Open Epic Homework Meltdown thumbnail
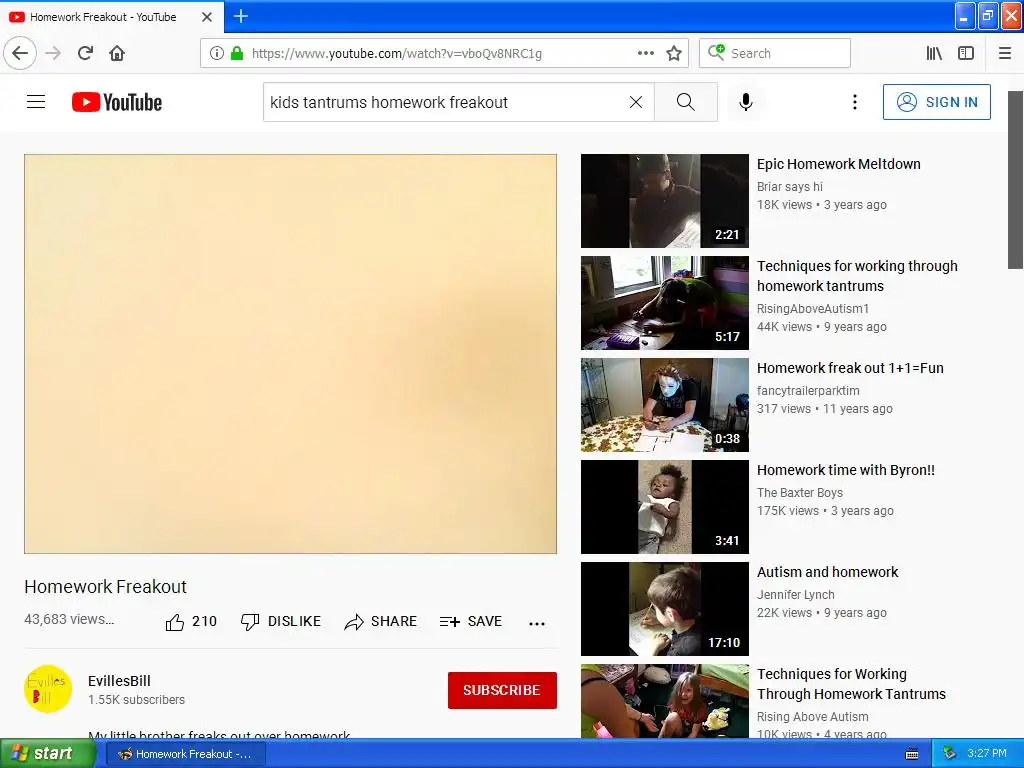This screenshot has height=768, width=1024. (x=665, y=201)
